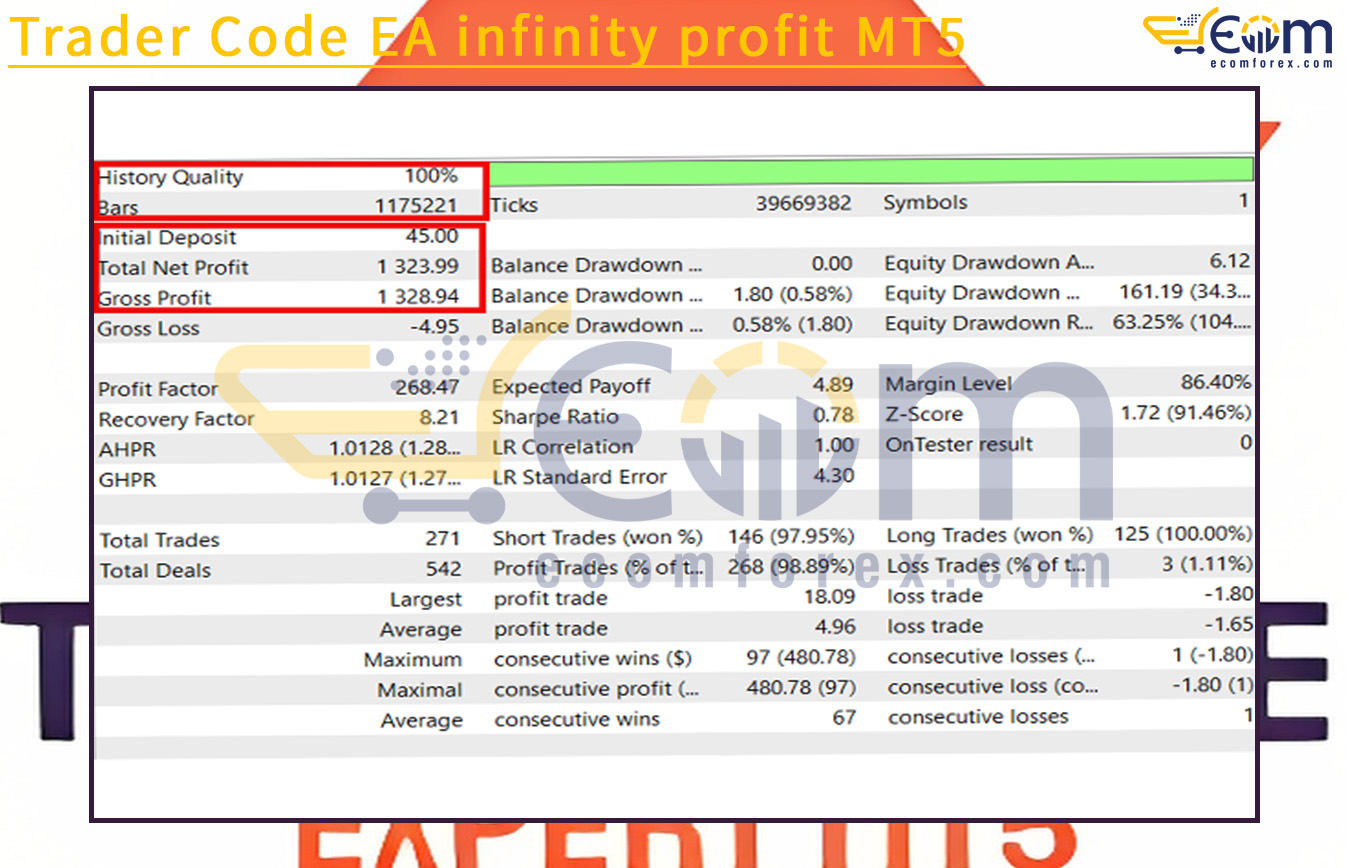The image size is (1346, 868).
Task: Click the "Trader Code EA infinity profit MT5" title
Action: [487, 39]
